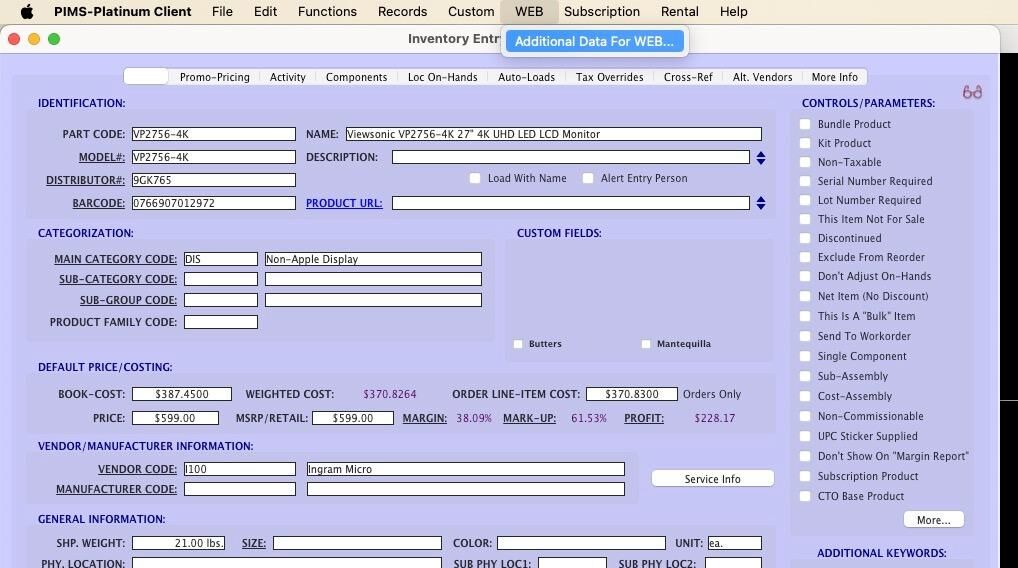Open the Tax Overrides tab
This screenshot has width=1018, height=568.
[x=610, y=77]
